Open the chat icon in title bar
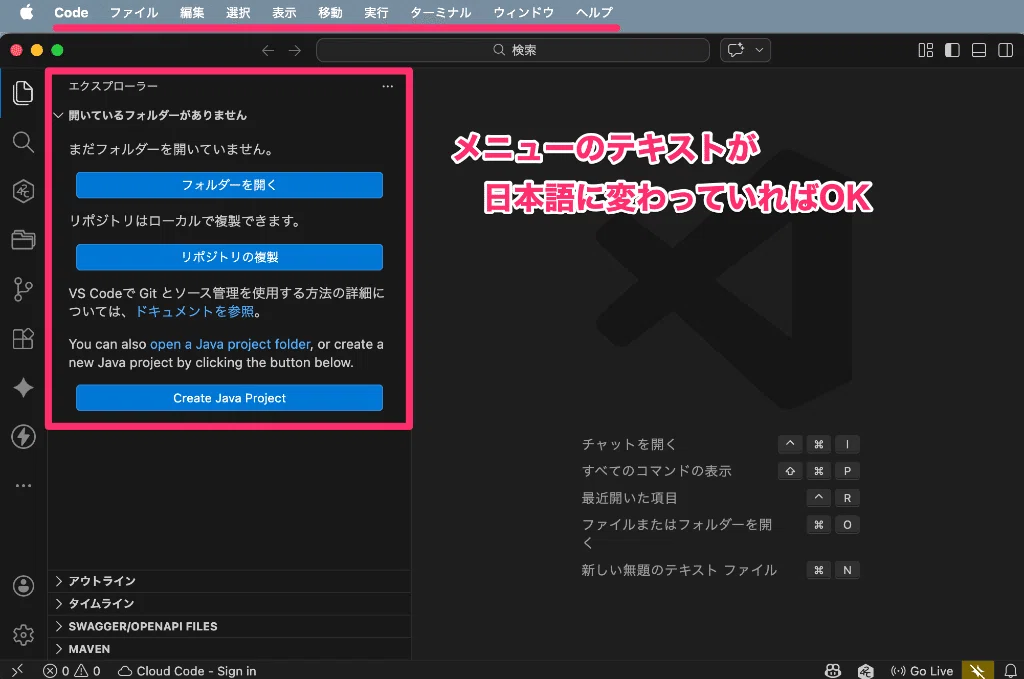Viewport: 1024px width, 679px height. pos(736,50)
